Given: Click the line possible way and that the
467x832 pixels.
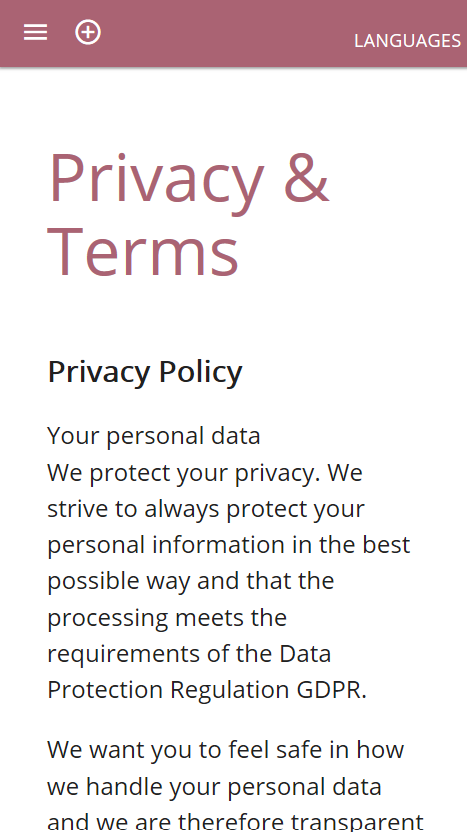Looking at the screenshot, I should 191,581.
